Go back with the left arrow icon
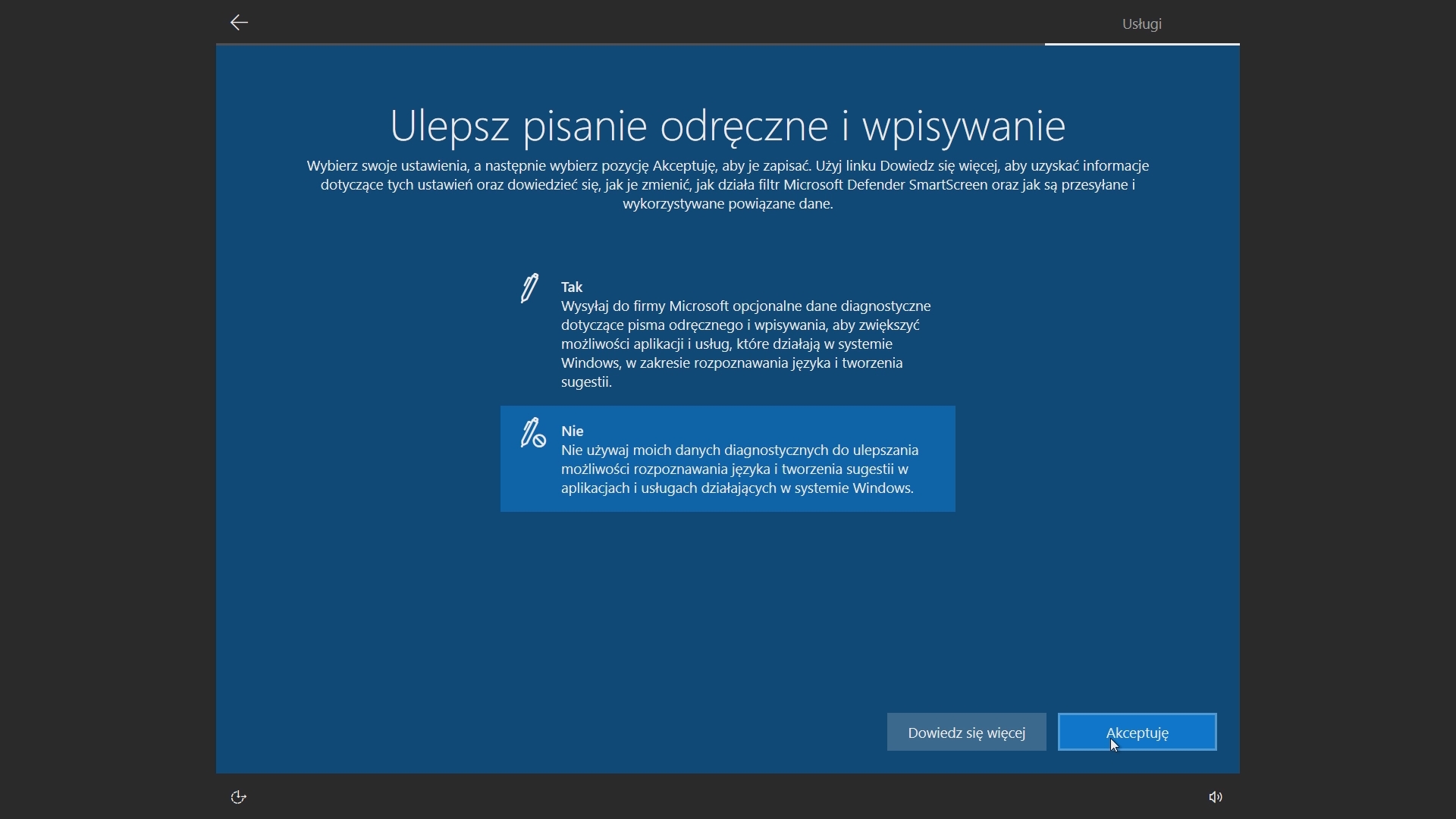Viewport: 1456px width, 819px height. [239, 23]
